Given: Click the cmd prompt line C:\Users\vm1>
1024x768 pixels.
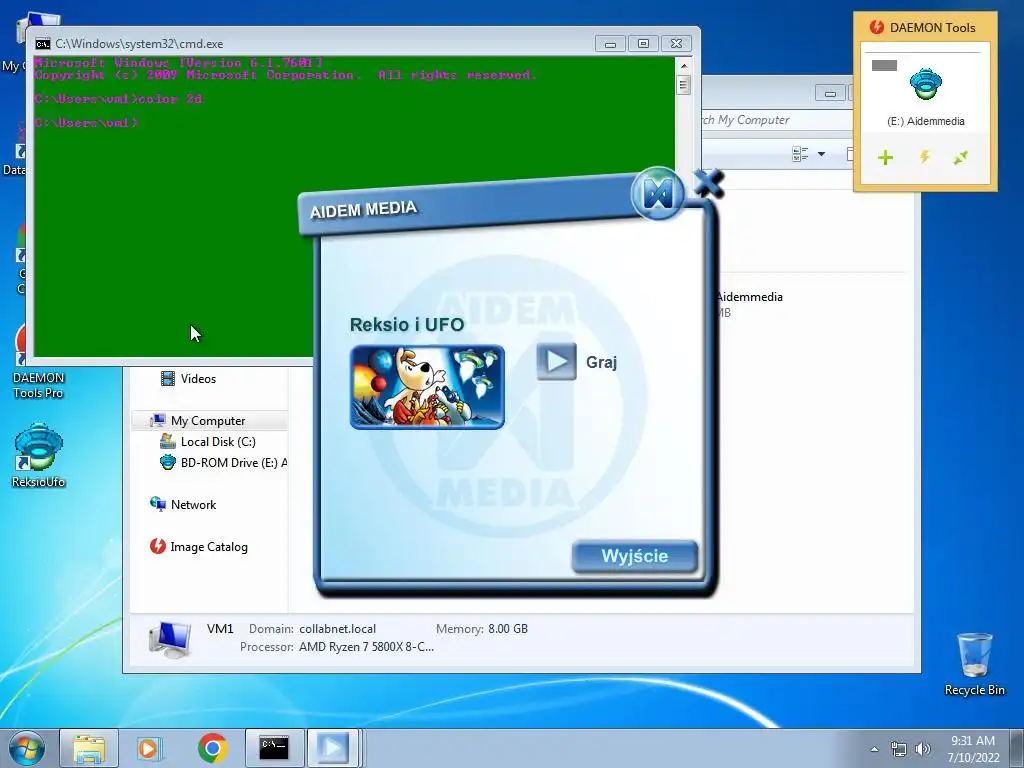Looking at the screenshot, I should pos(86,122).
